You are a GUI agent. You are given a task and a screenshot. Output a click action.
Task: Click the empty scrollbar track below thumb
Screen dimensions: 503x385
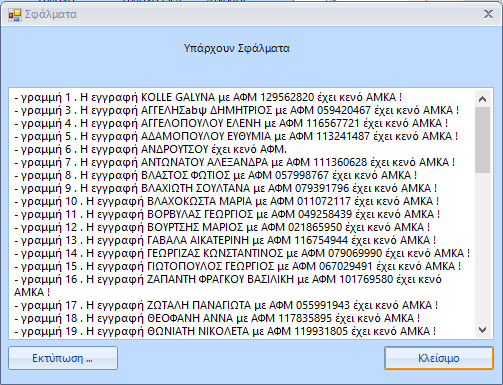coord(482,248)
